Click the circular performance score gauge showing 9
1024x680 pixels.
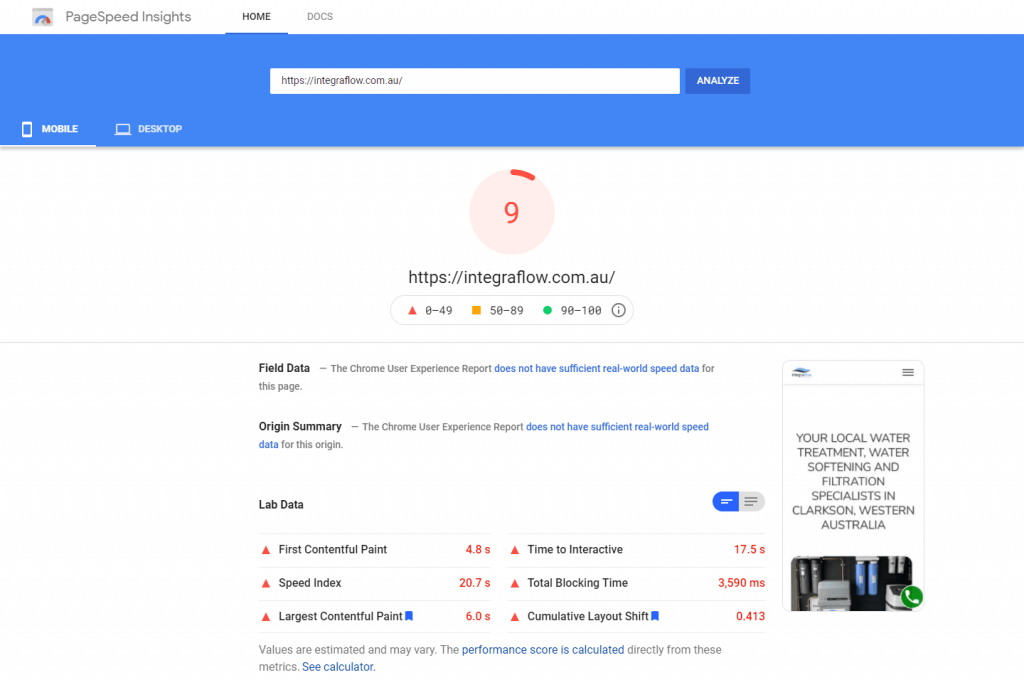coord(511,211)
